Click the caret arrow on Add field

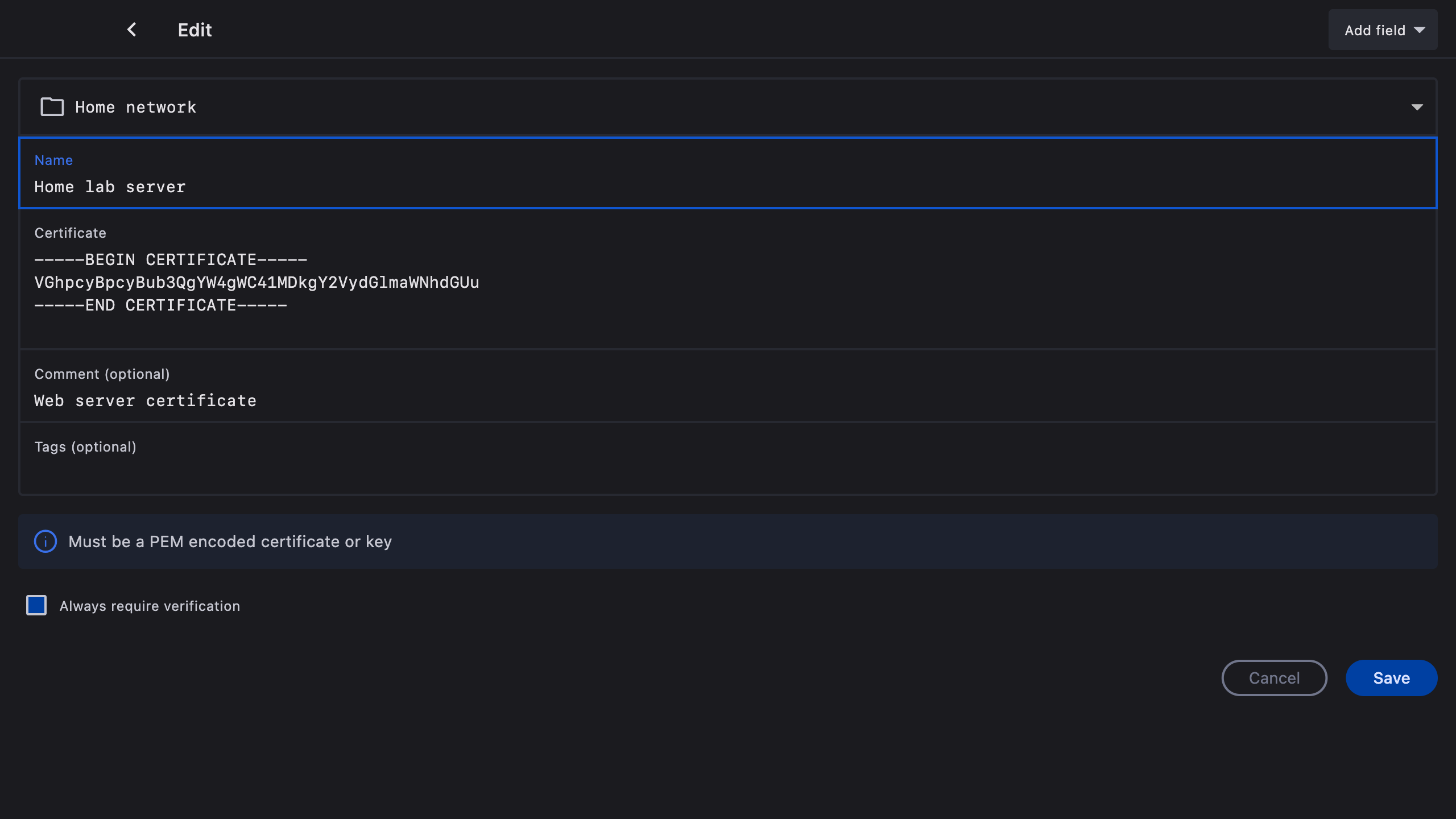1420,30
